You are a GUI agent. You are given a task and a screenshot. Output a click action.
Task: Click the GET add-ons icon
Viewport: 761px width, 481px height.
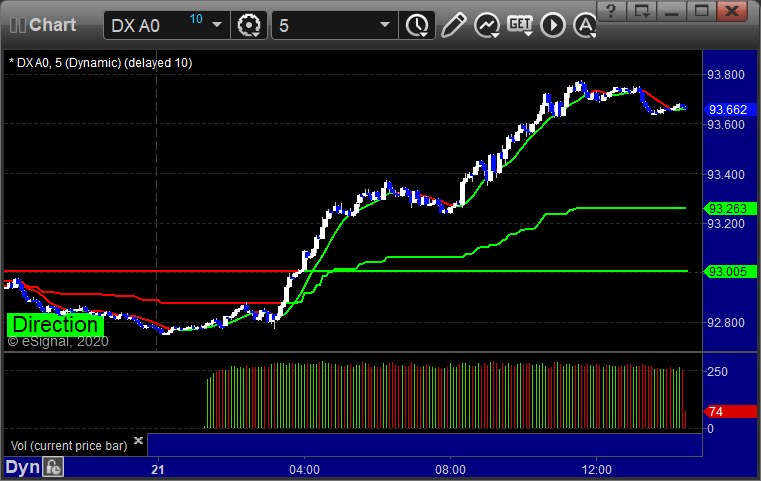pos(520,24)
